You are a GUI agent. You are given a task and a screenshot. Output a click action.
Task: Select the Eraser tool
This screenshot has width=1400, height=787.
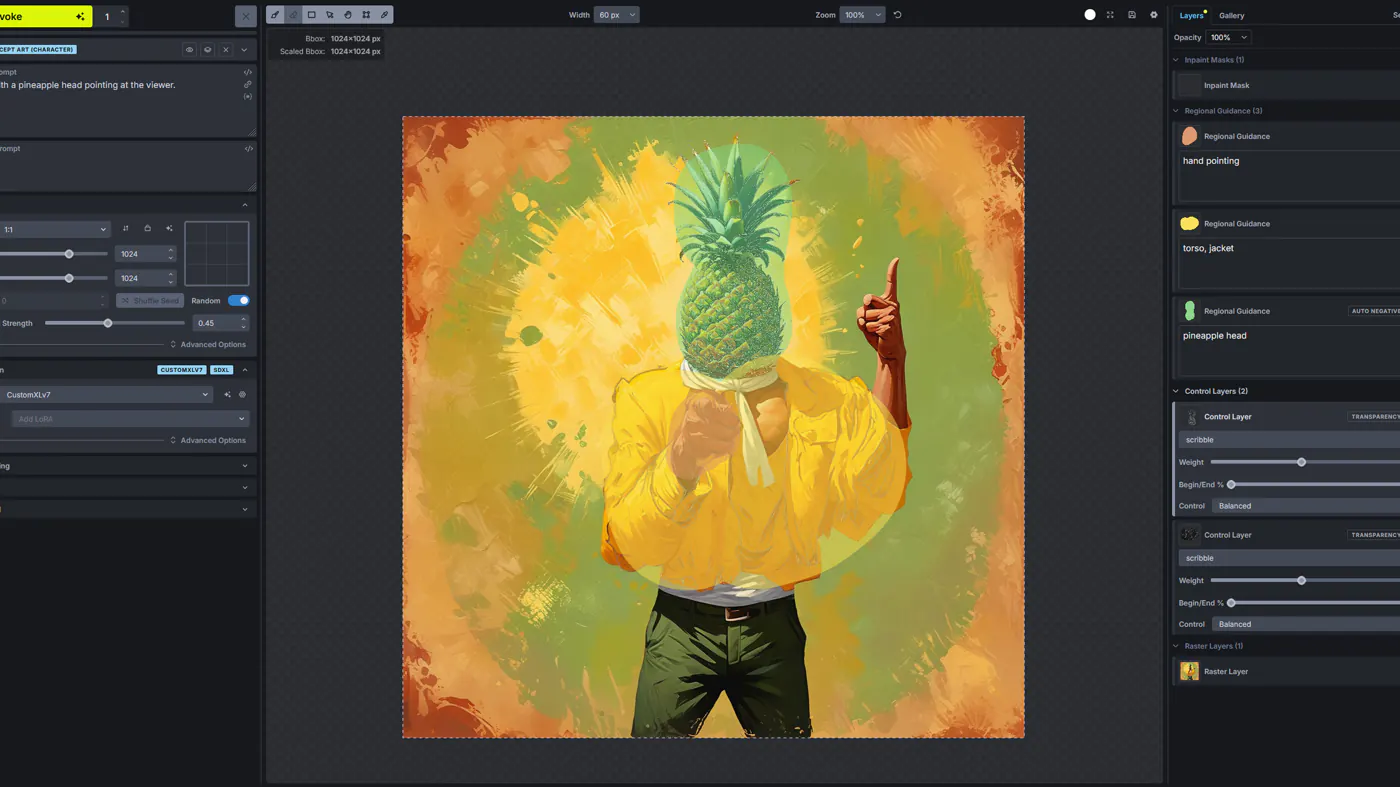pyautogui.click(x=293, y=15)
